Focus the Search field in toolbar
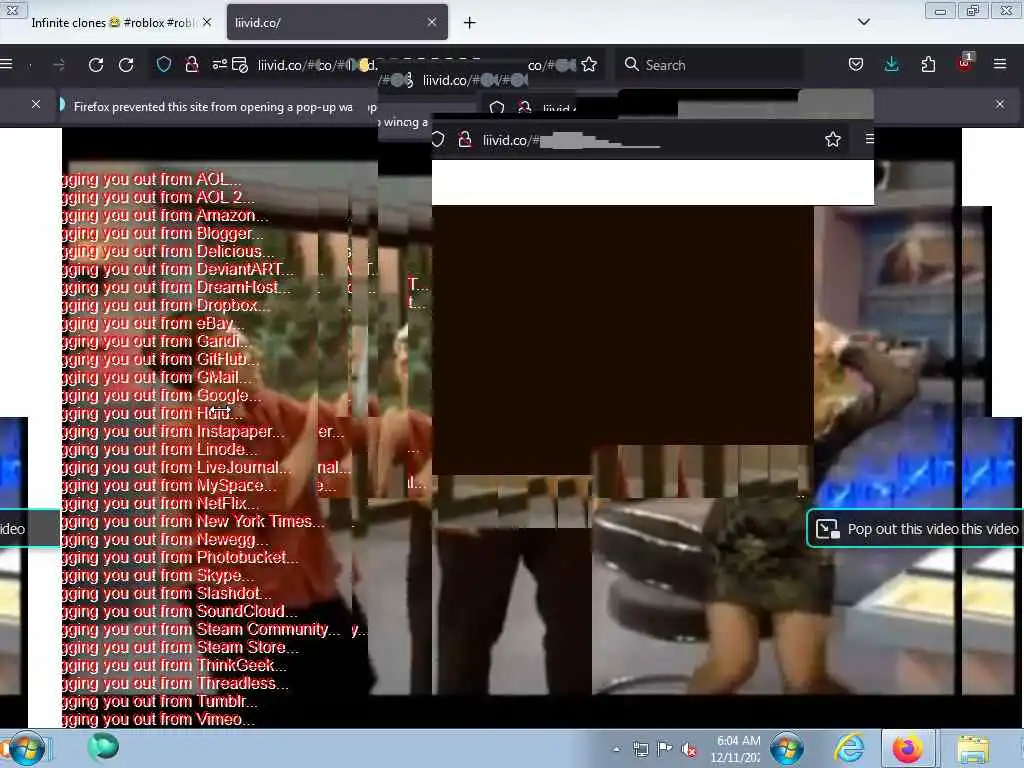The height and width of the screenshot is (768, 1024). [709, 65]
